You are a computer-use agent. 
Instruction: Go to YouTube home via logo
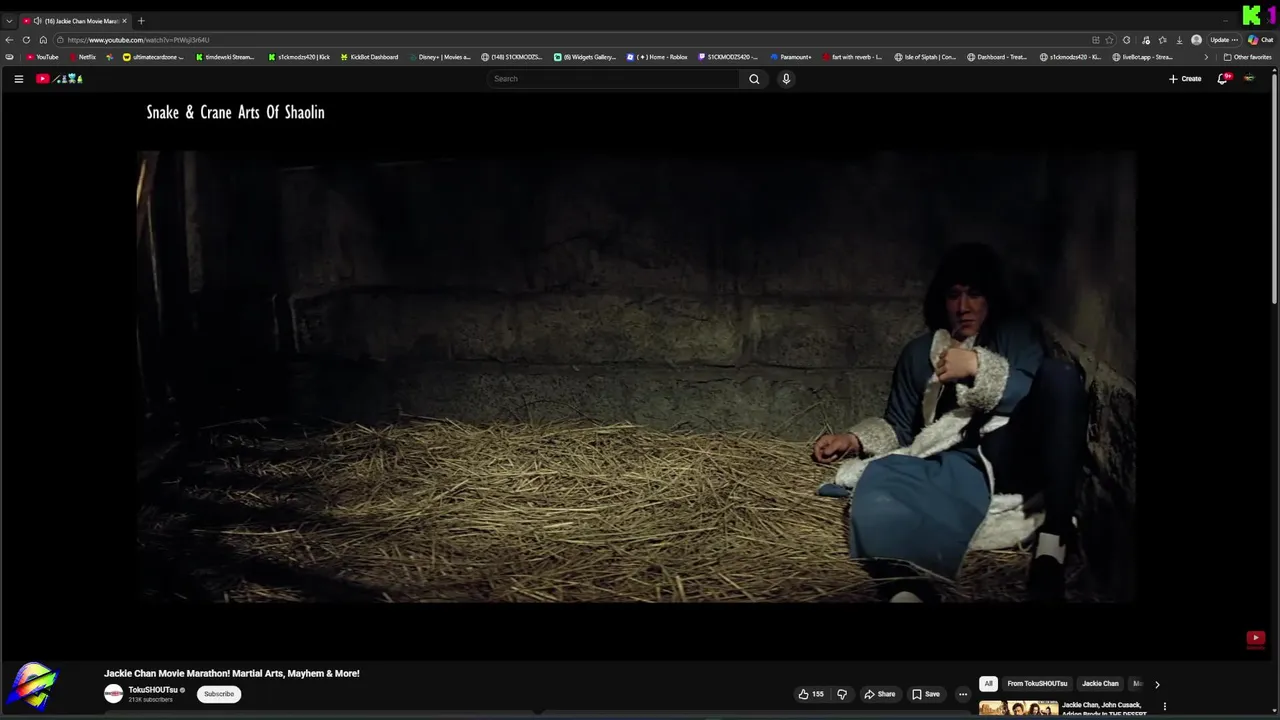[x=59, y=79]
